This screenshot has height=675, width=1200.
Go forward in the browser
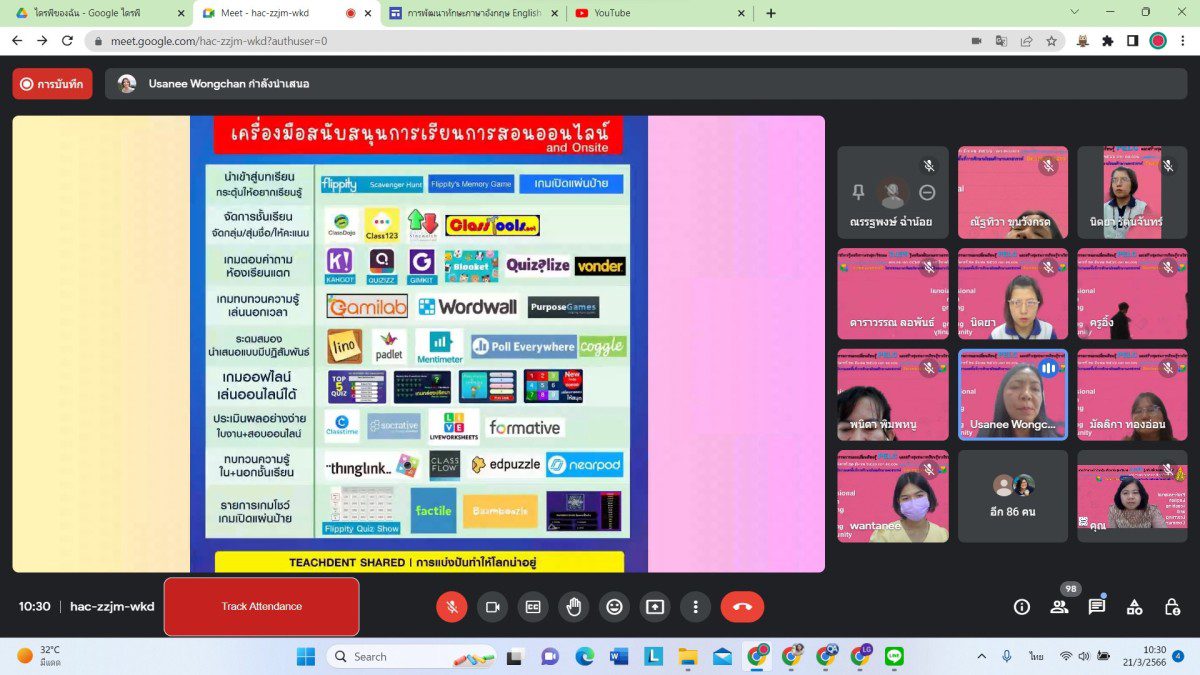(42, 41)
